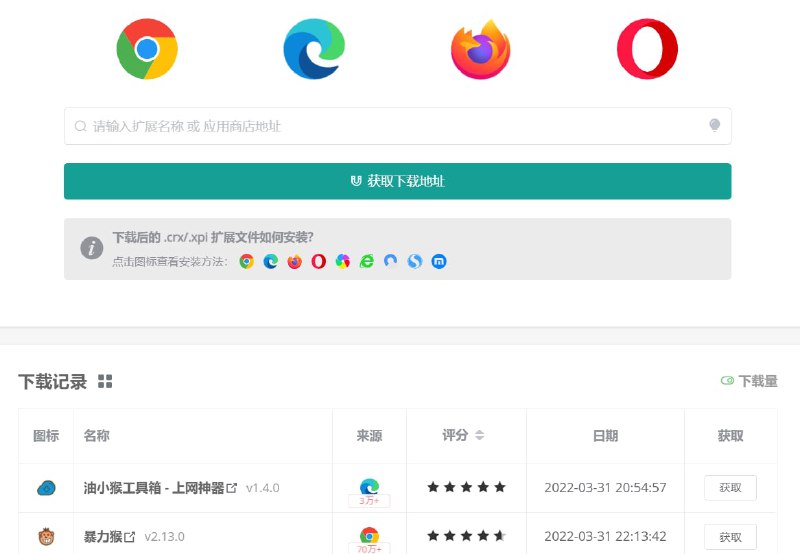Click the 下载记录 heading
Screen dimensions: 800x554
click(53, 382)
